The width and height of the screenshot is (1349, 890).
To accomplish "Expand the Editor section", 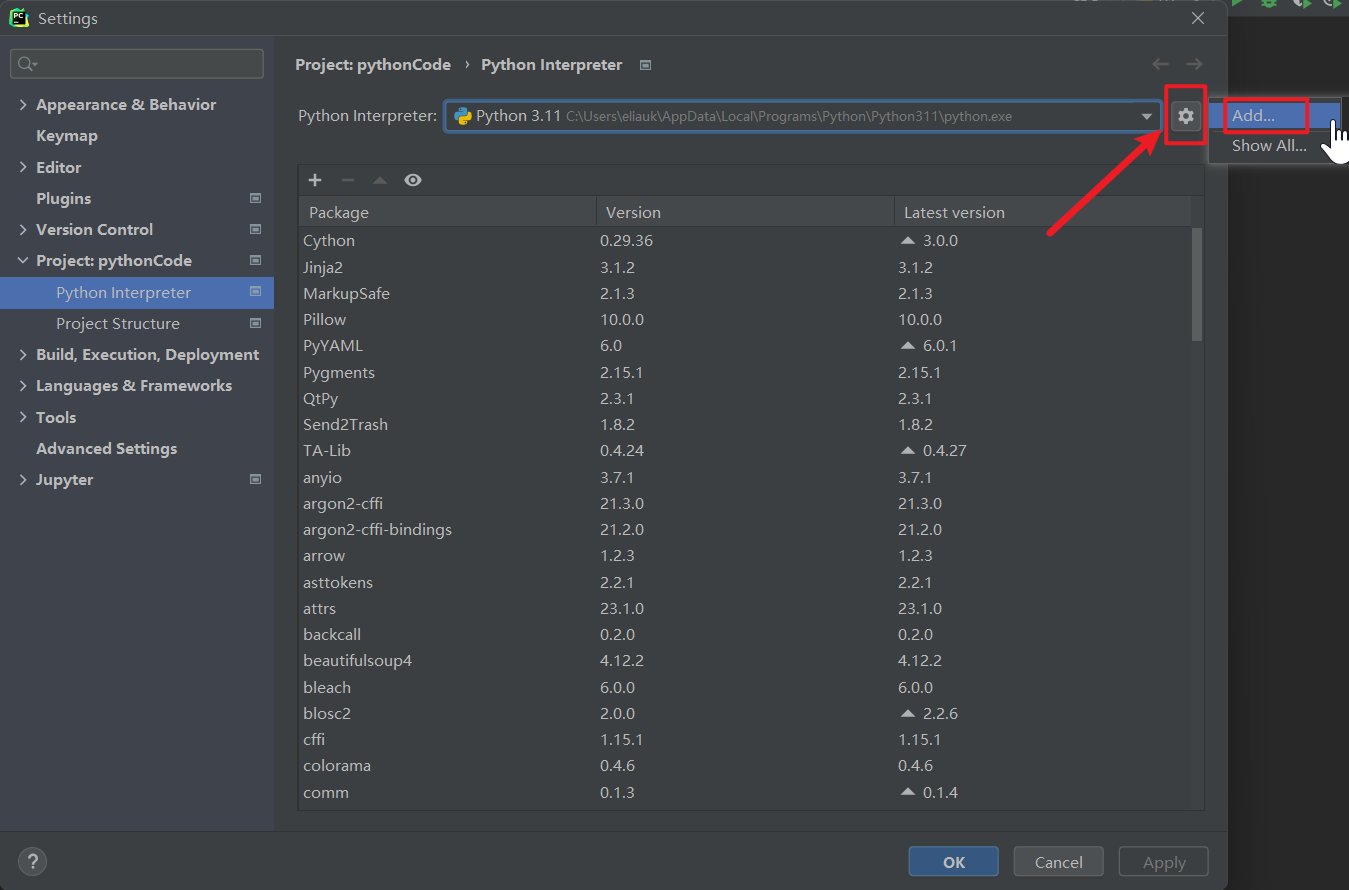I will [23, 167].
